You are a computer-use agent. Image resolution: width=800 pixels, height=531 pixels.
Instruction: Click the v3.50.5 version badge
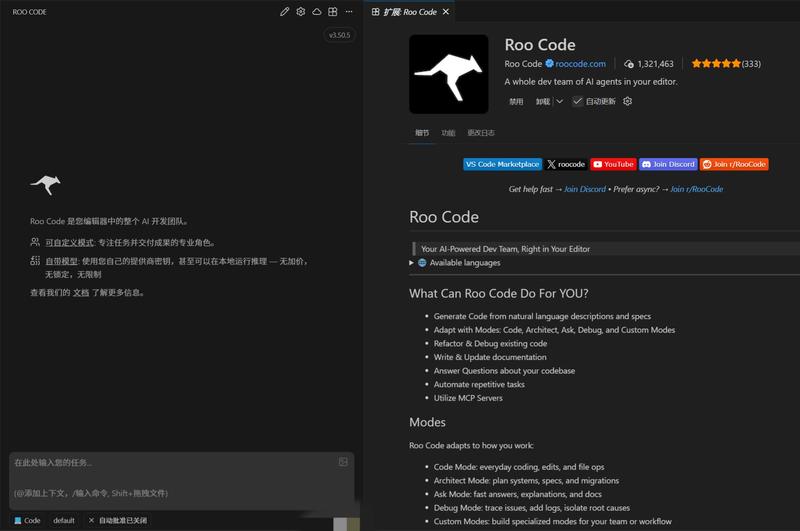point(339,35)
